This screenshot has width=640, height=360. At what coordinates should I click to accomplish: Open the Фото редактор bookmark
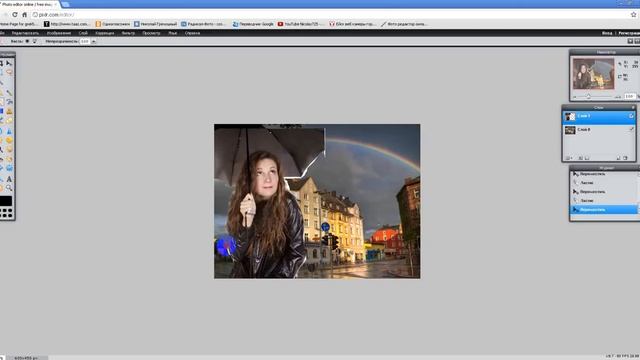(x=404, y=24)
